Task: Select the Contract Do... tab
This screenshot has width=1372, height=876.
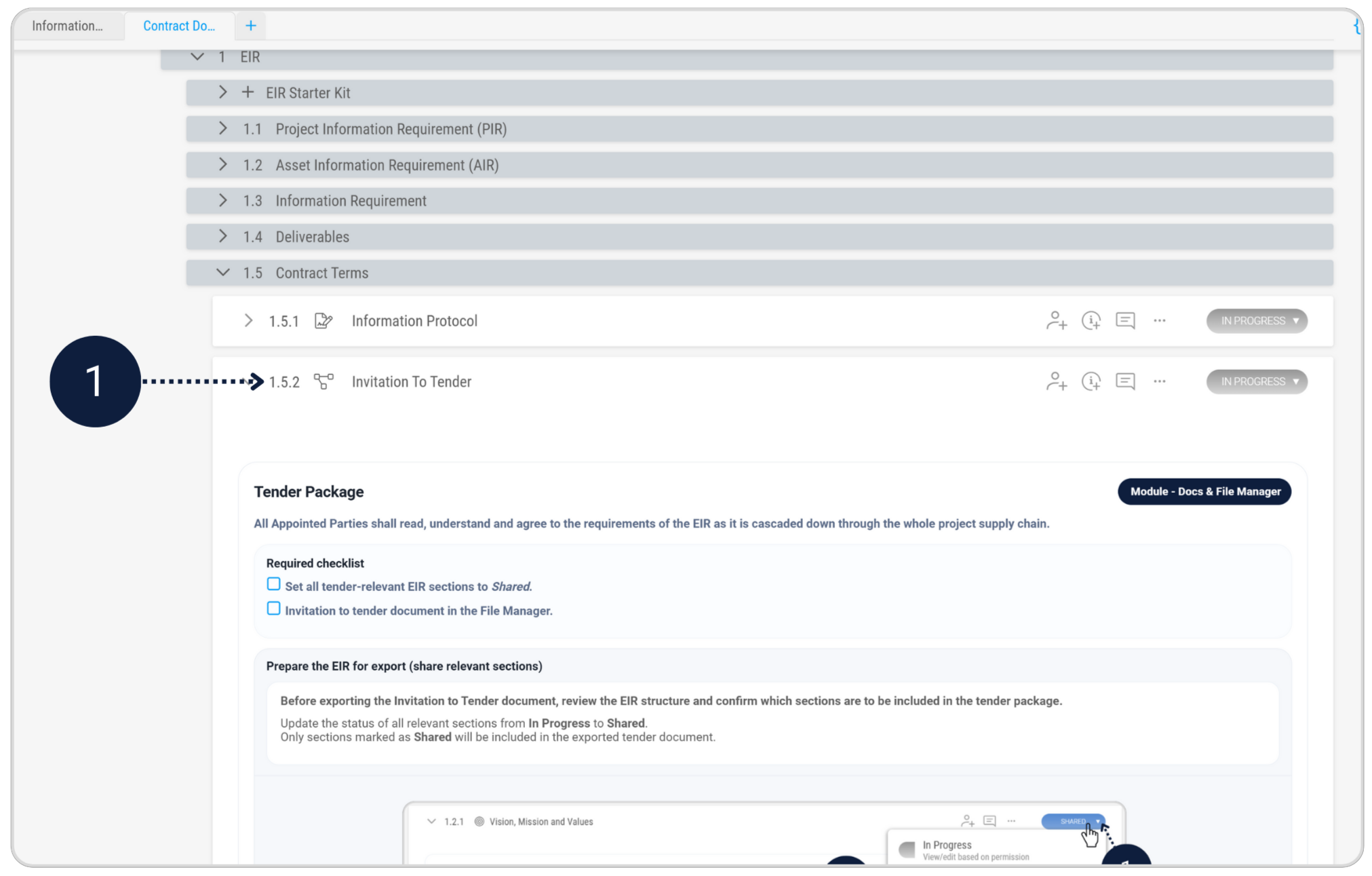Action: coord(179,26)
